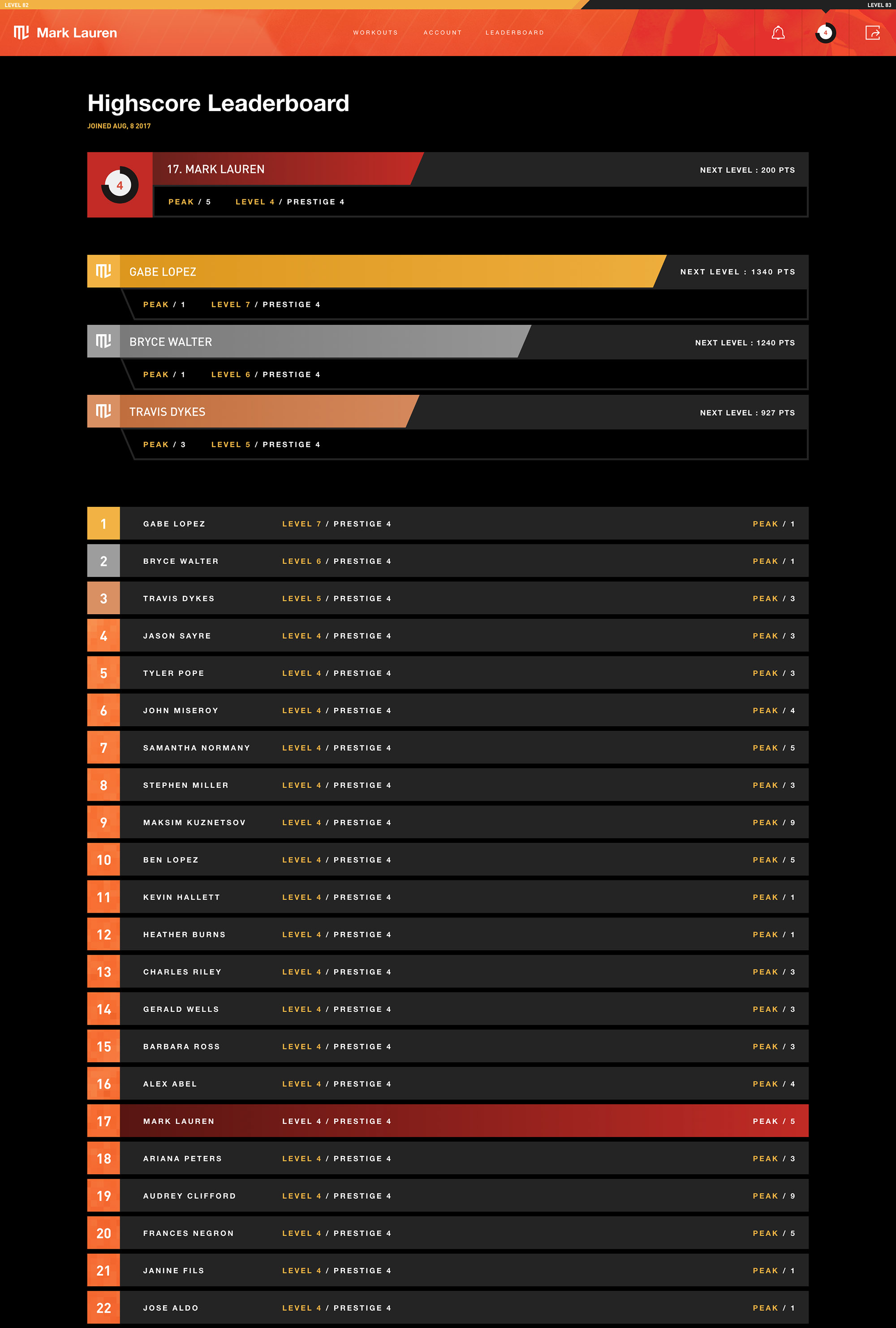Select the Tyler Pope row

448,673
